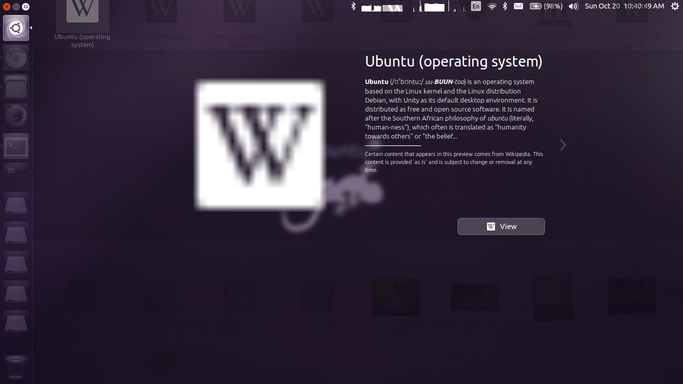Select the Ubuntu (operating system) result tile

tap(82, 24)
